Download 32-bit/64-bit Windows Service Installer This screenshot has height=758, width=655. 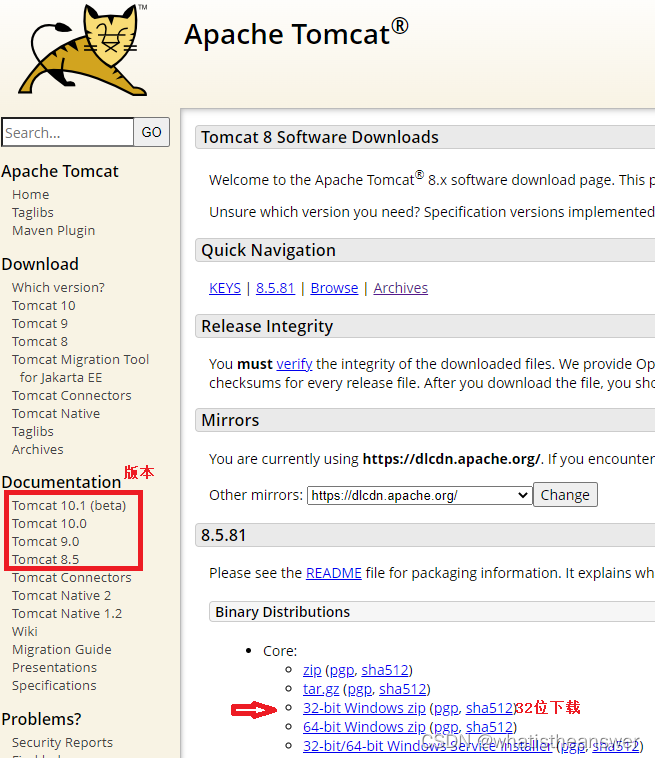point(427,746)
